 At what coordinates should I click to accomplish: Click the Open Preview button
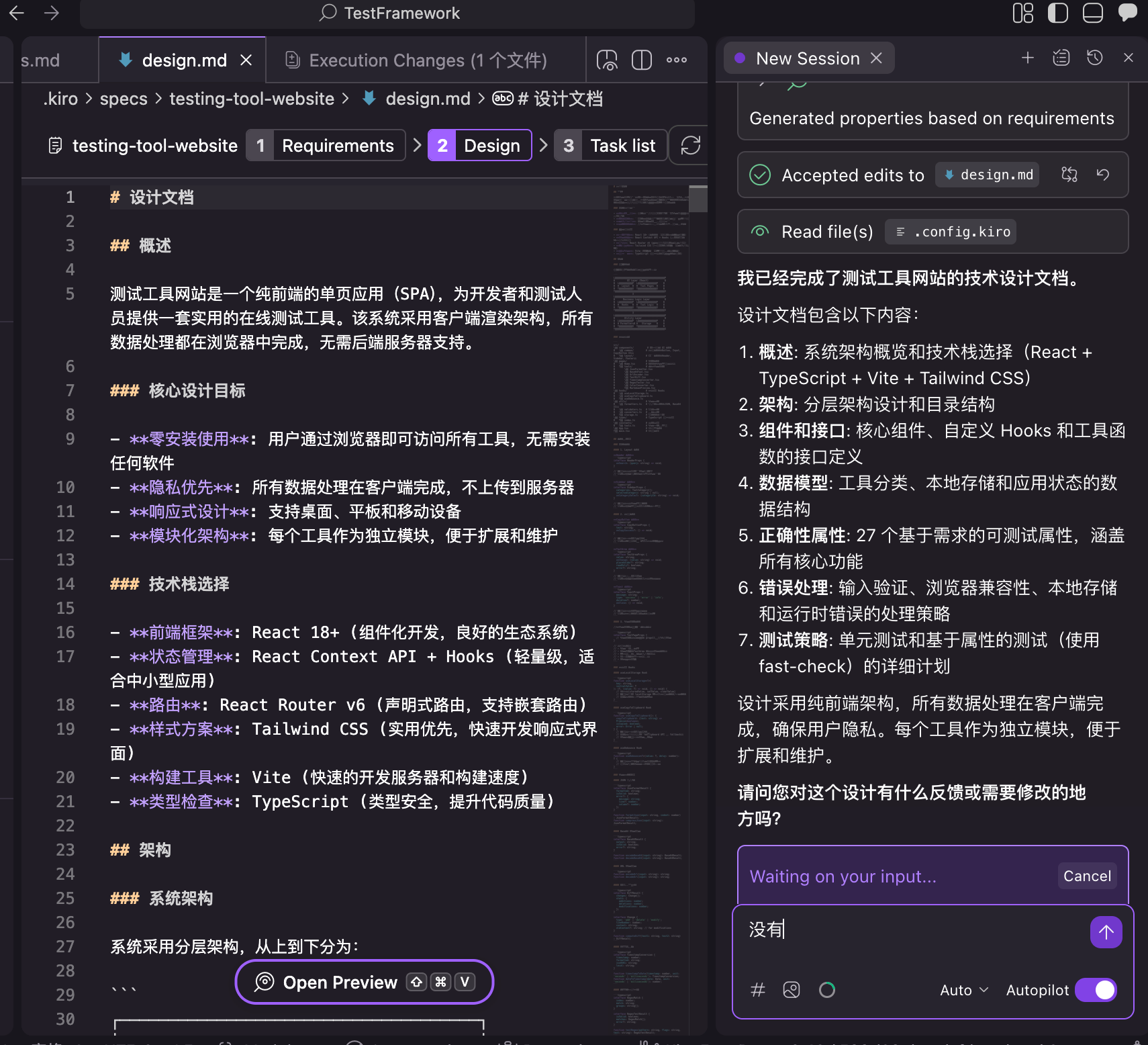click(x=363, y=982)
